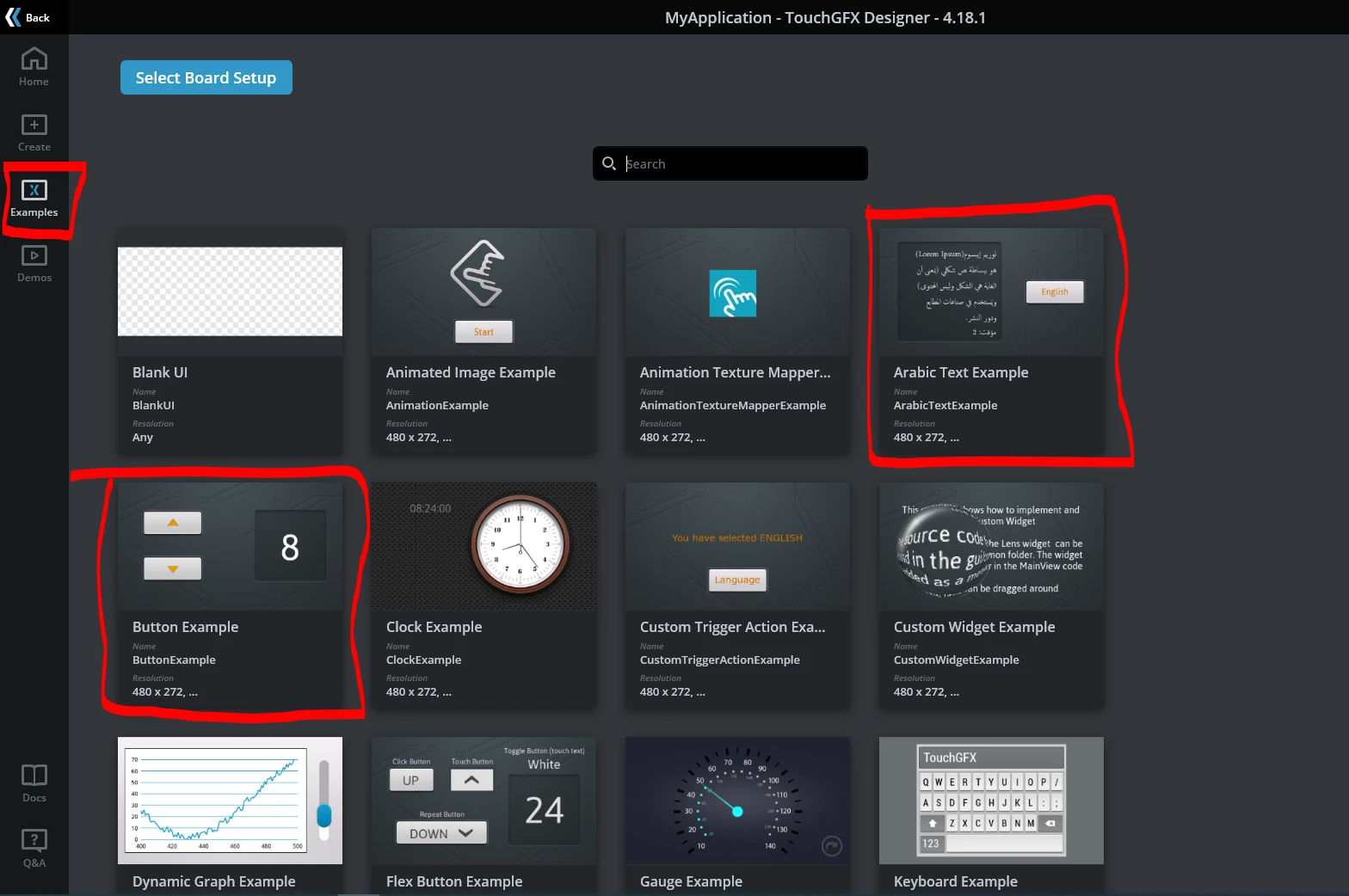The width and height of the screenshot is (1349, 896).
Task: Click the name AnimationTextureMapperExample
Action: pyautogui.click(x=733, y=405)
